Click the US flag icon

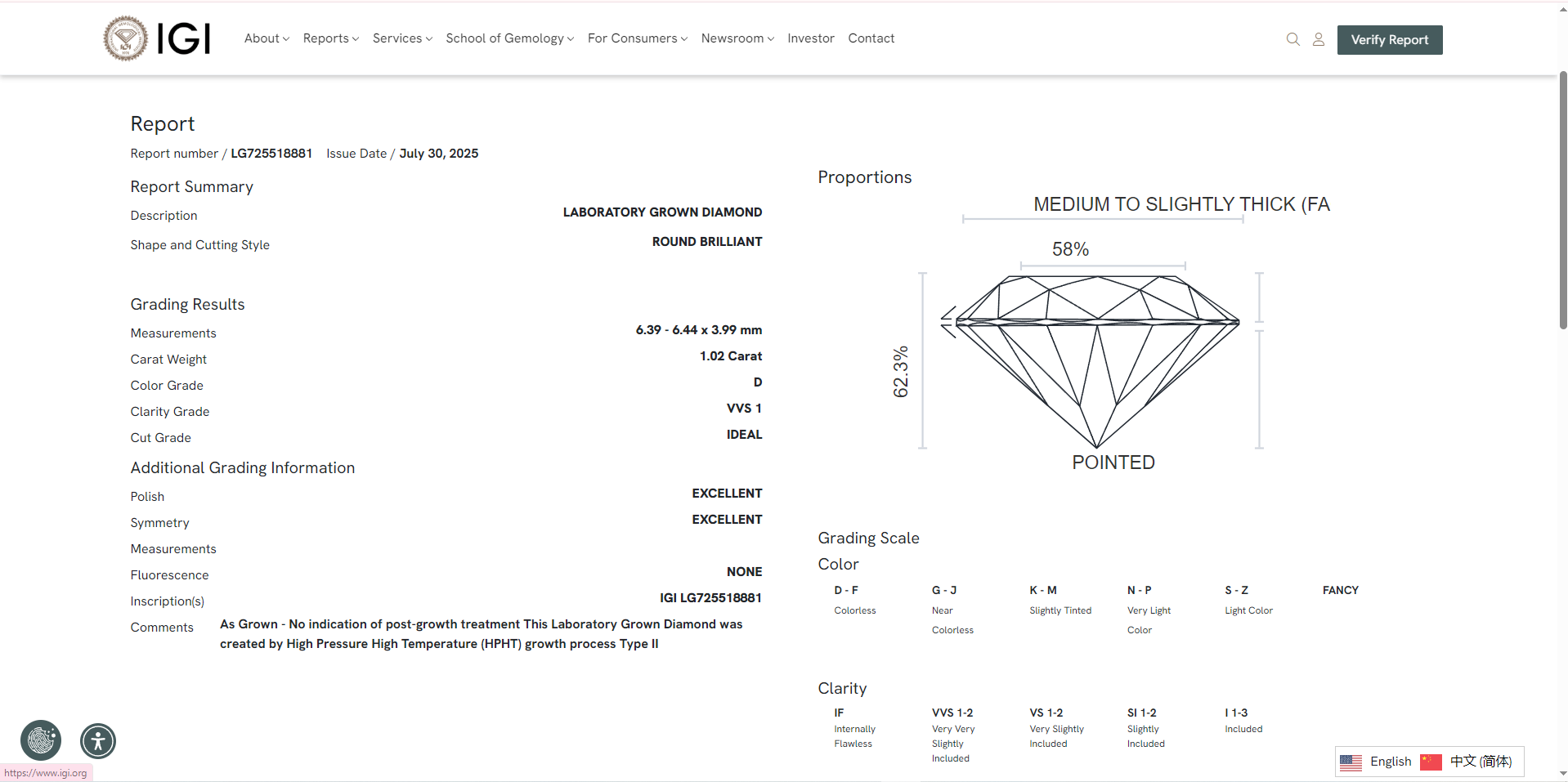click(x=1351, y=762)
